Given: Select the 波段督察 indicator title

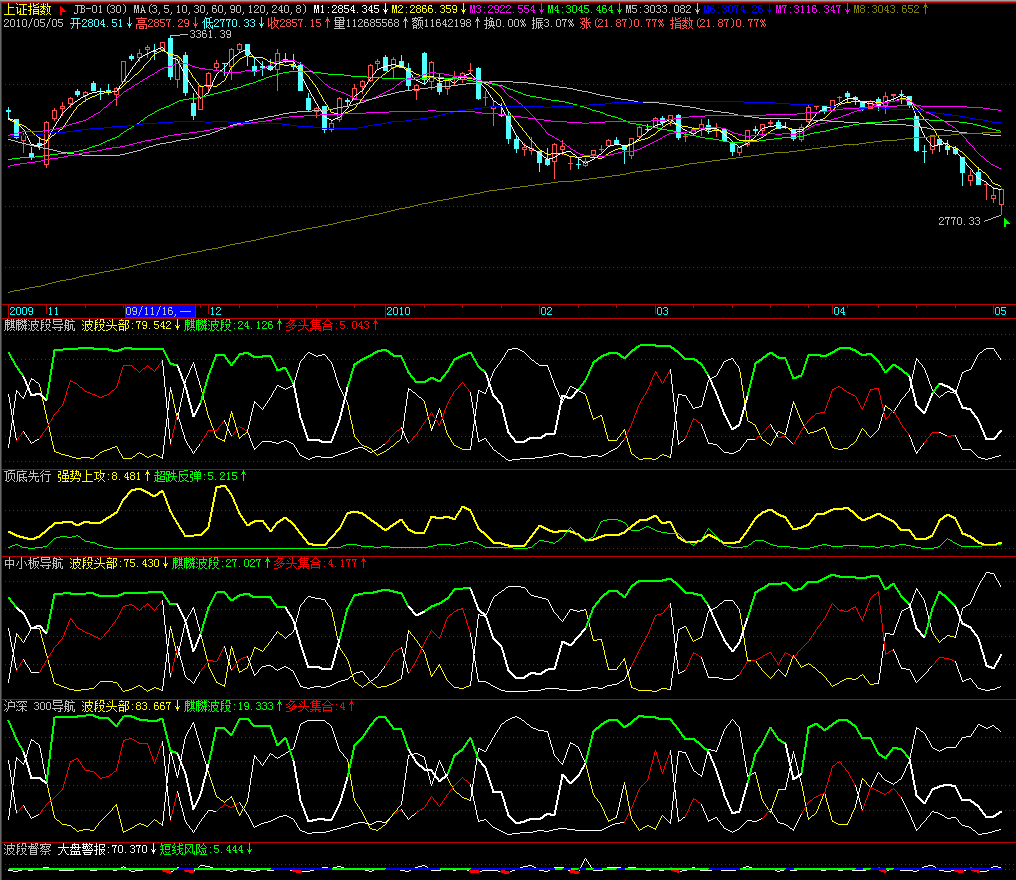Looking at the screenshot, I should click(x=27, y=850).
